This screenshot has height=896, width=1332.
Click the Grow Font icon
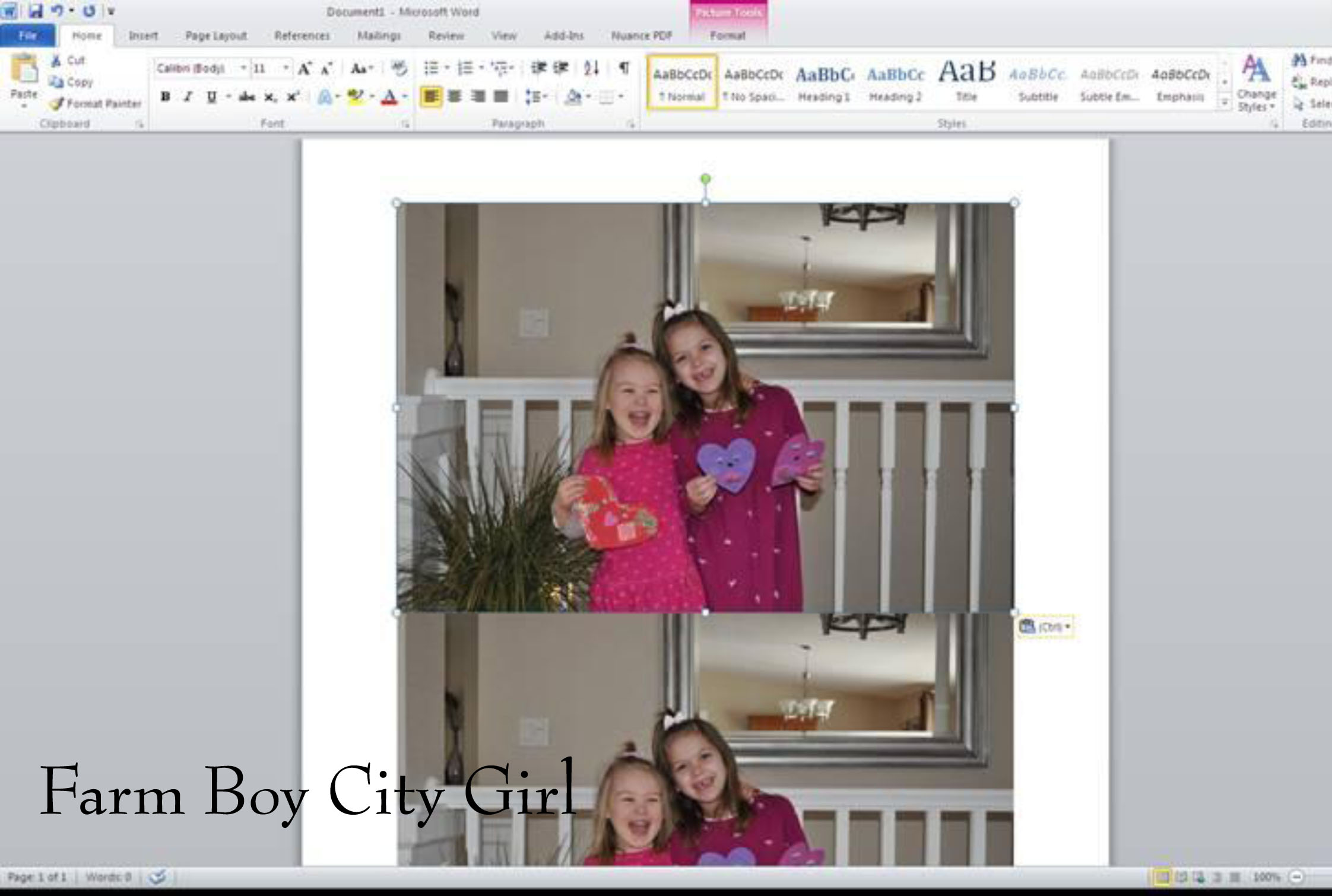click(x=305, y=69)
